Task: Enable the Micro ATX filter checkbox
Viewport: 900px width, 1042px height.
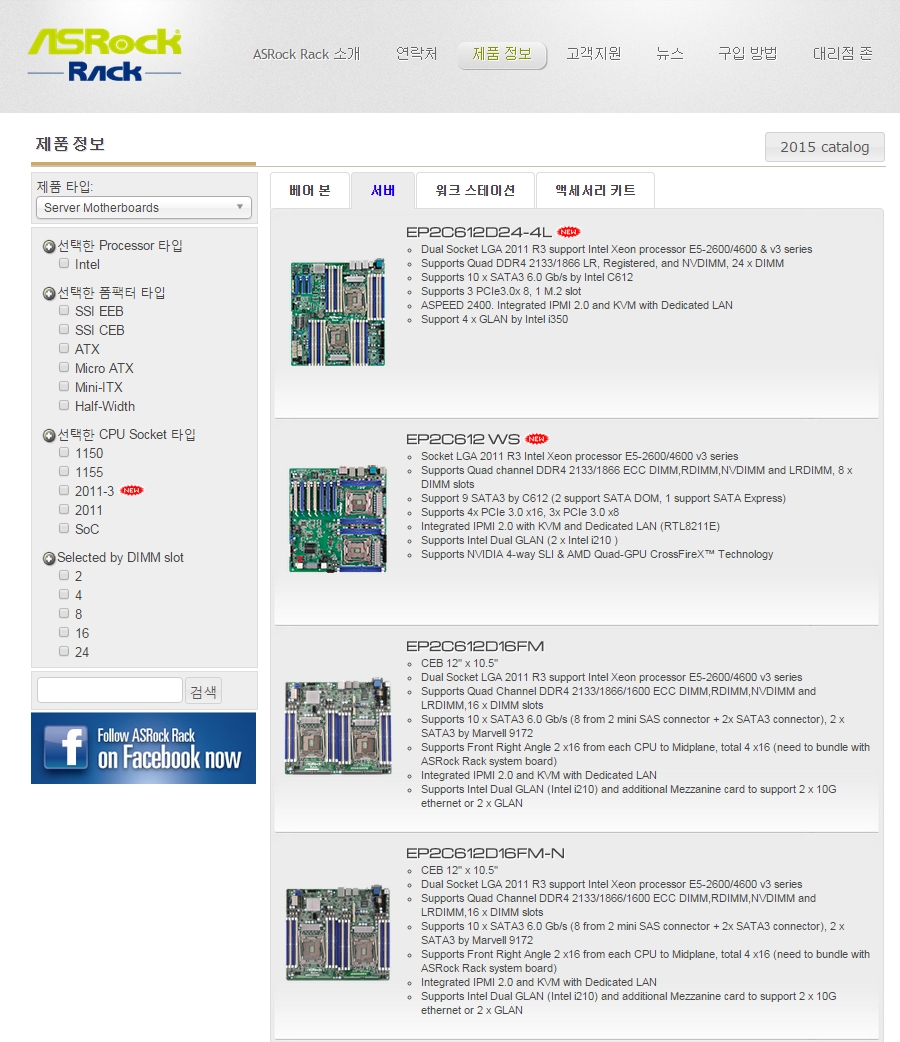Action: point(64,367)
